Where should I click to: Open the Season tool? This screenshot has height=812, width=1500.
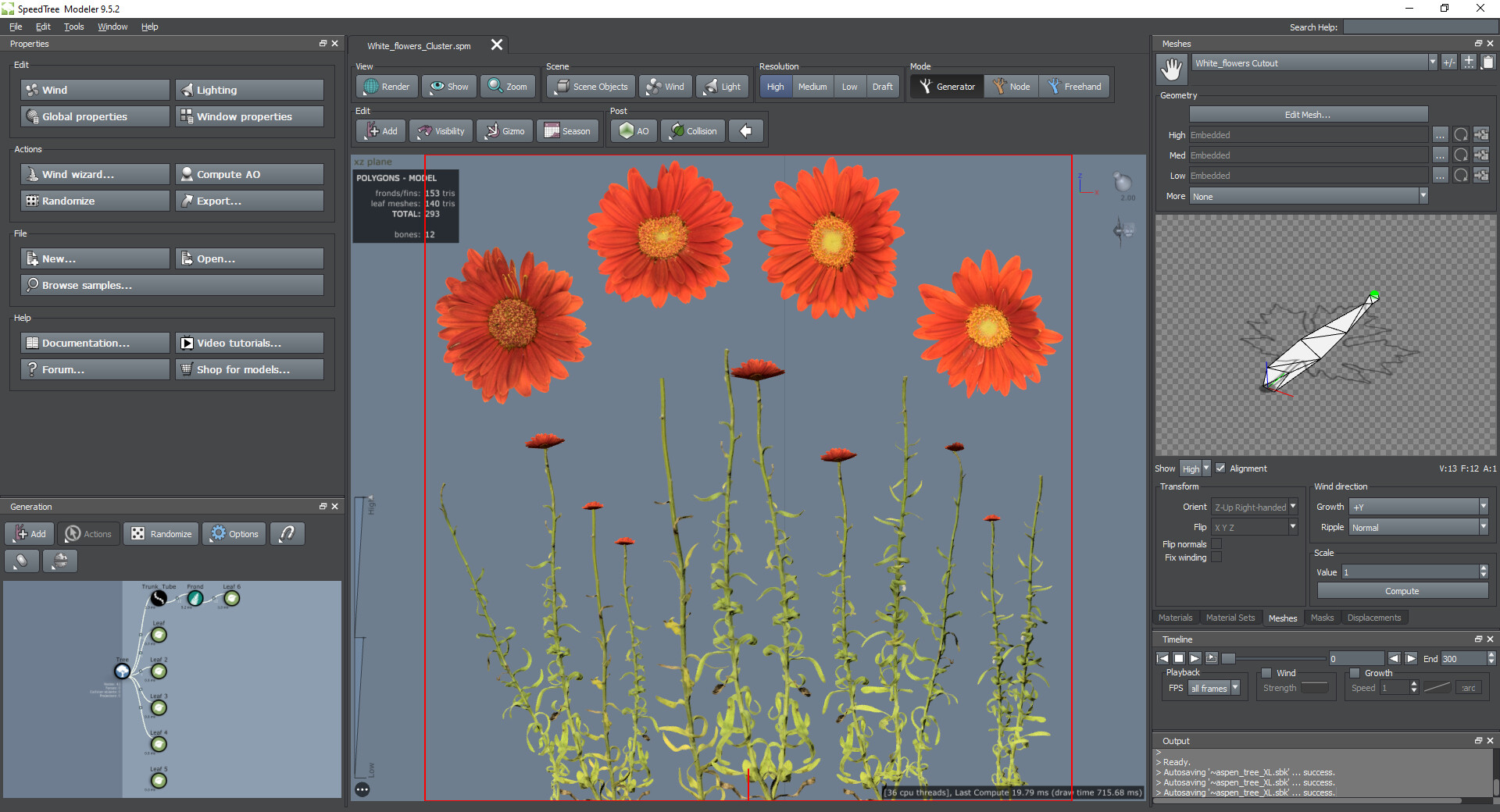tap(567, 131)
